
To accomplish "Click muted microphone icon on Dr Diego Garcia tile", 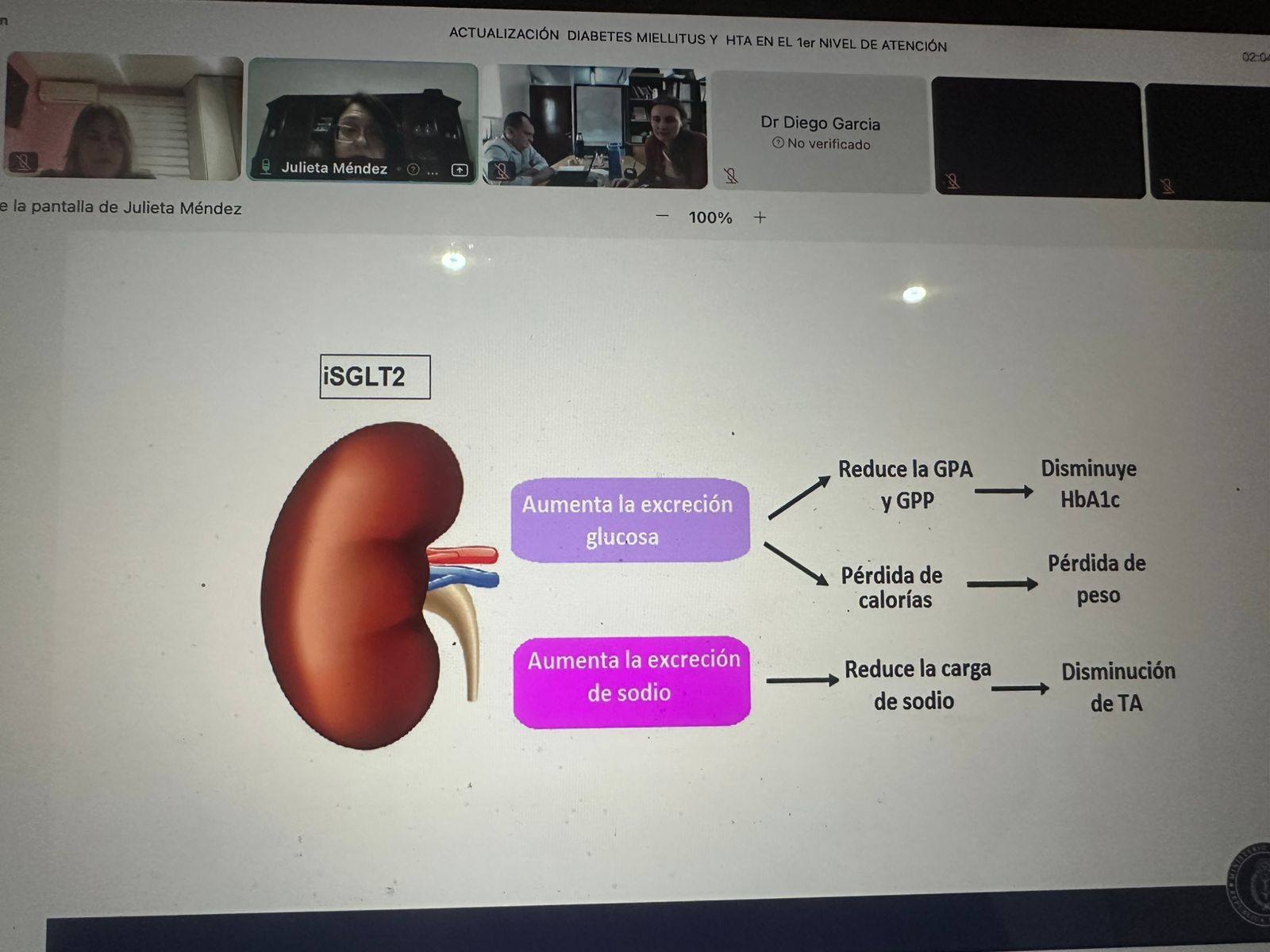I will (x=731, y=175).
